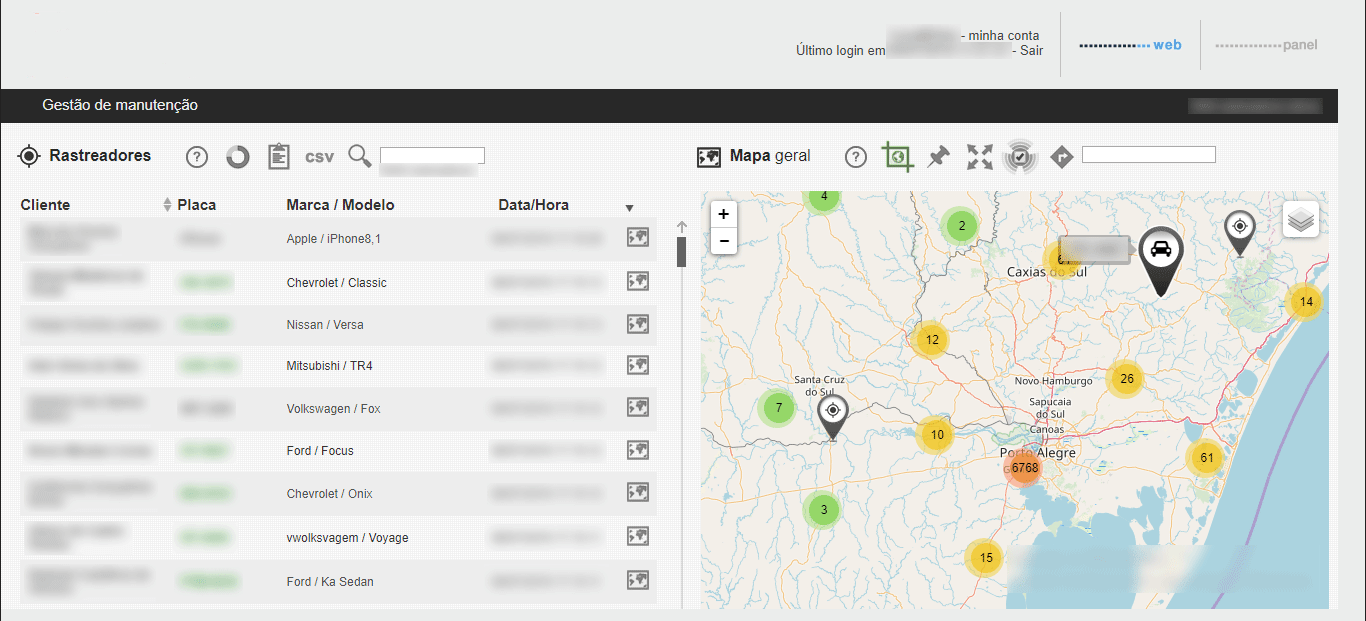Sort list by Cliente column arrows

pyautogui.click(x=167, y=205)
